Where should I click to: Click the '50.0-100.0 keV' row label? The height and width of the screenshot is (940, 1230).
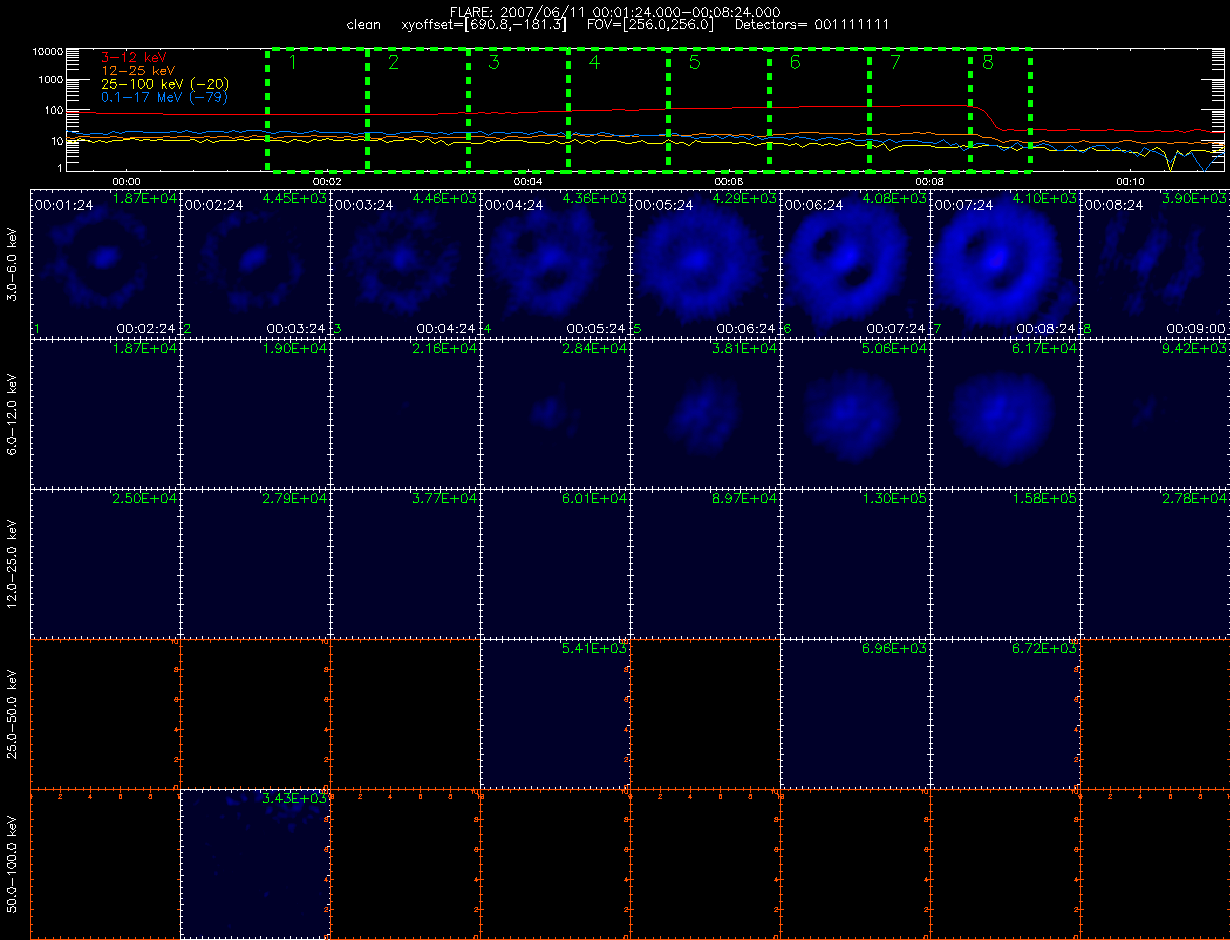(x=13, y=863)
